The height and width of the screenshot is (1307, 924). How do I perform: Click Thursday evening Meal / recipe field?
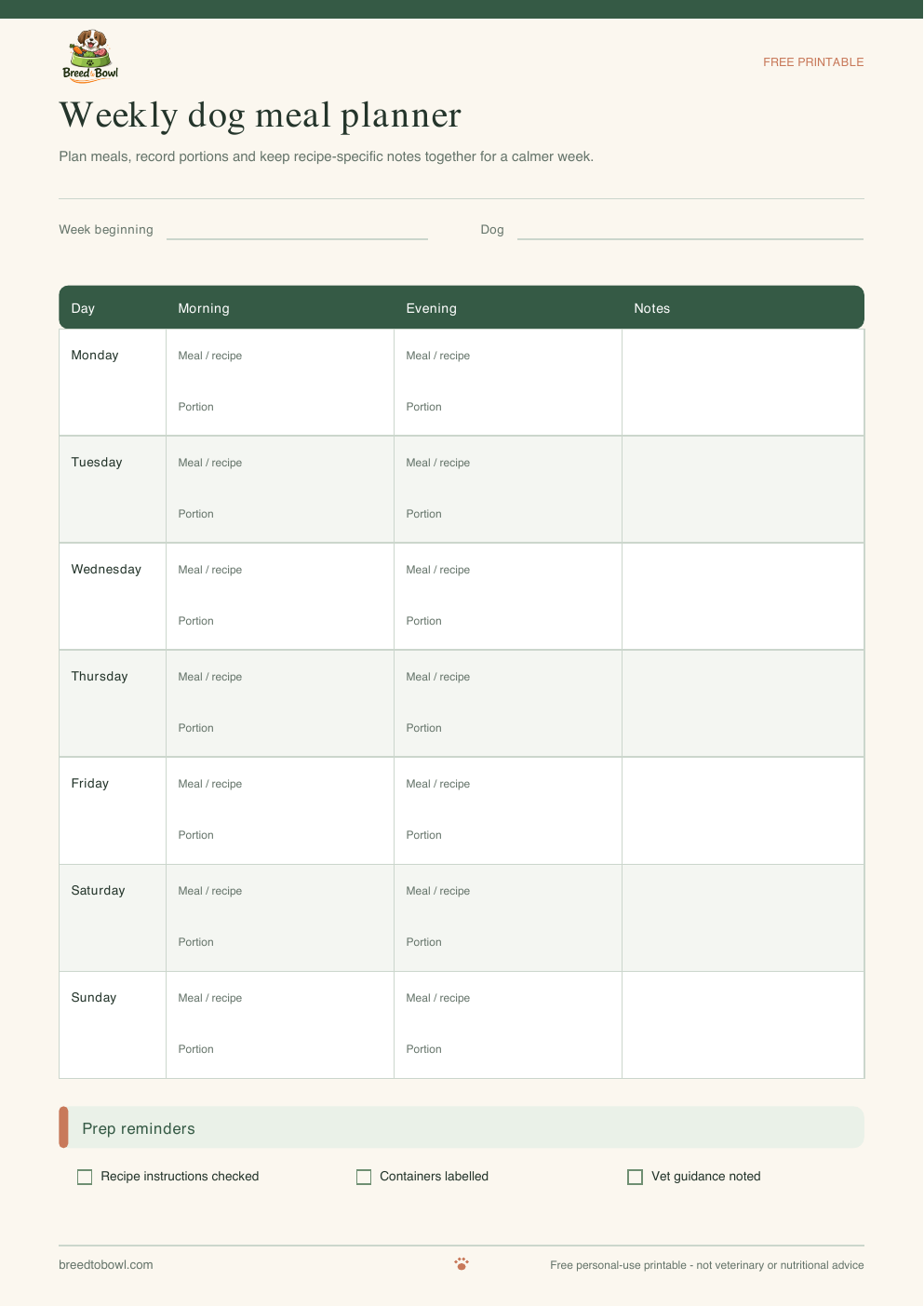click(x=438, y=677)
